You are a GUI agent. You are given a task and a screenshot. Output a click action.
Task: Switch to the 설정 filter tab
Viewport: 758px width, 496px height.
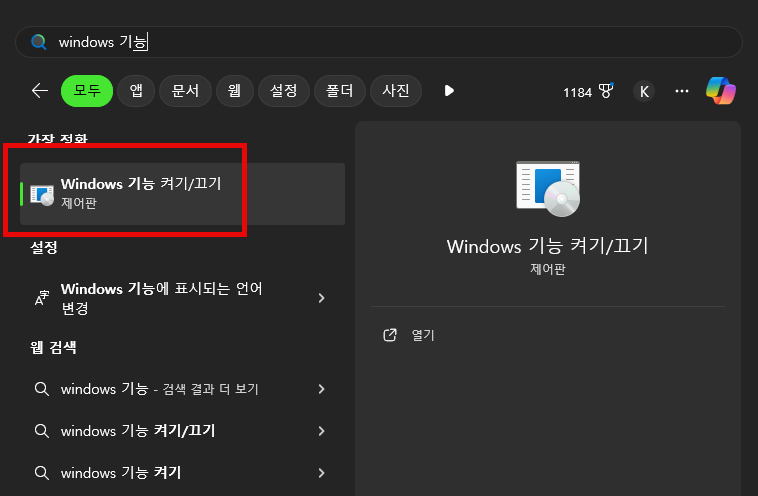[284, 90]
